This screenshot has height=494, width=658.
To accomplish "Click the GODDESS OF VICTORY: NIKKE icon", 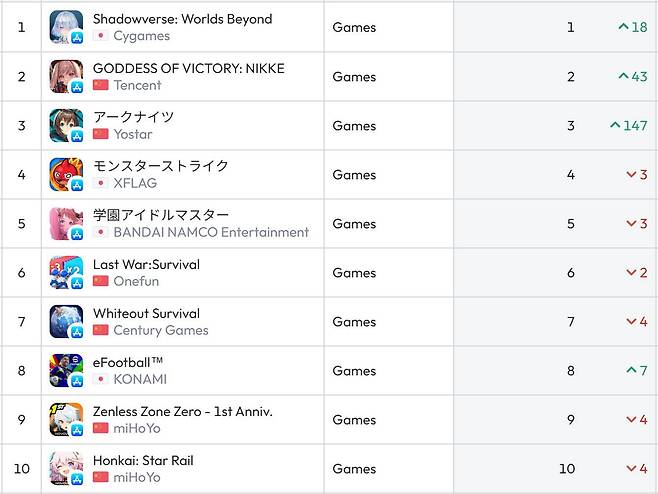I will tap(66, 76).
